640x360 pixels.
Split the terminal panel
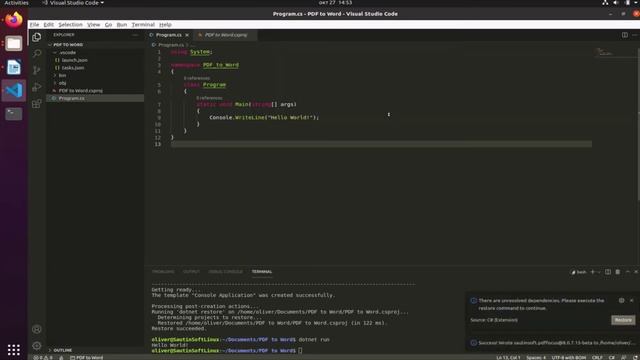(608, 272)
